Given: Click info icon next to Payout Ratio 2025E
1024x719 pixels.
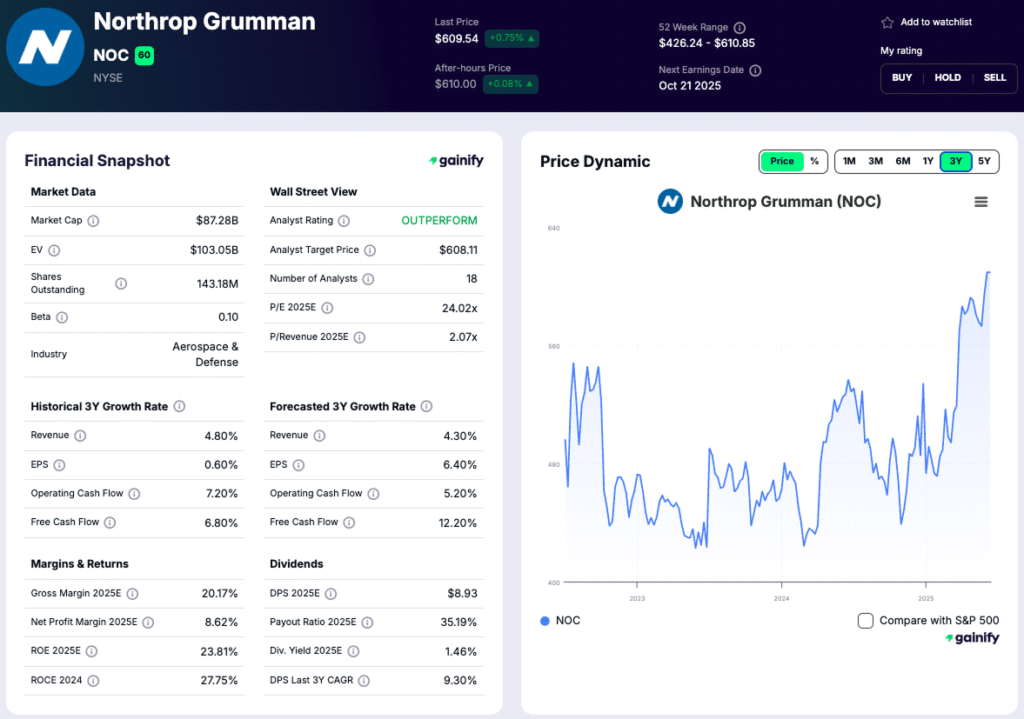Looking at the screenshot, I should coord(367,622).
